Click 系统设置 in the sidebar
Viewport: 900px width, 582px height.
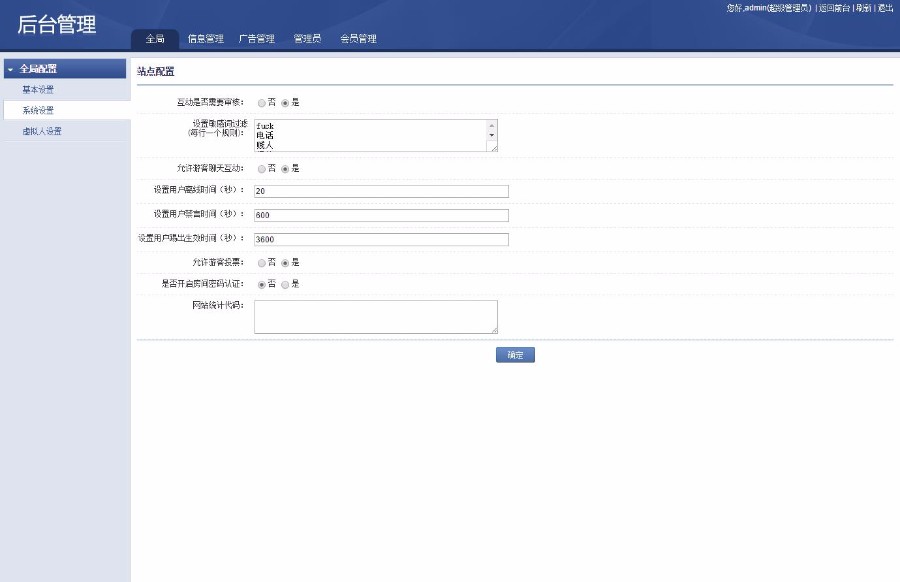(x=37, y=109)
